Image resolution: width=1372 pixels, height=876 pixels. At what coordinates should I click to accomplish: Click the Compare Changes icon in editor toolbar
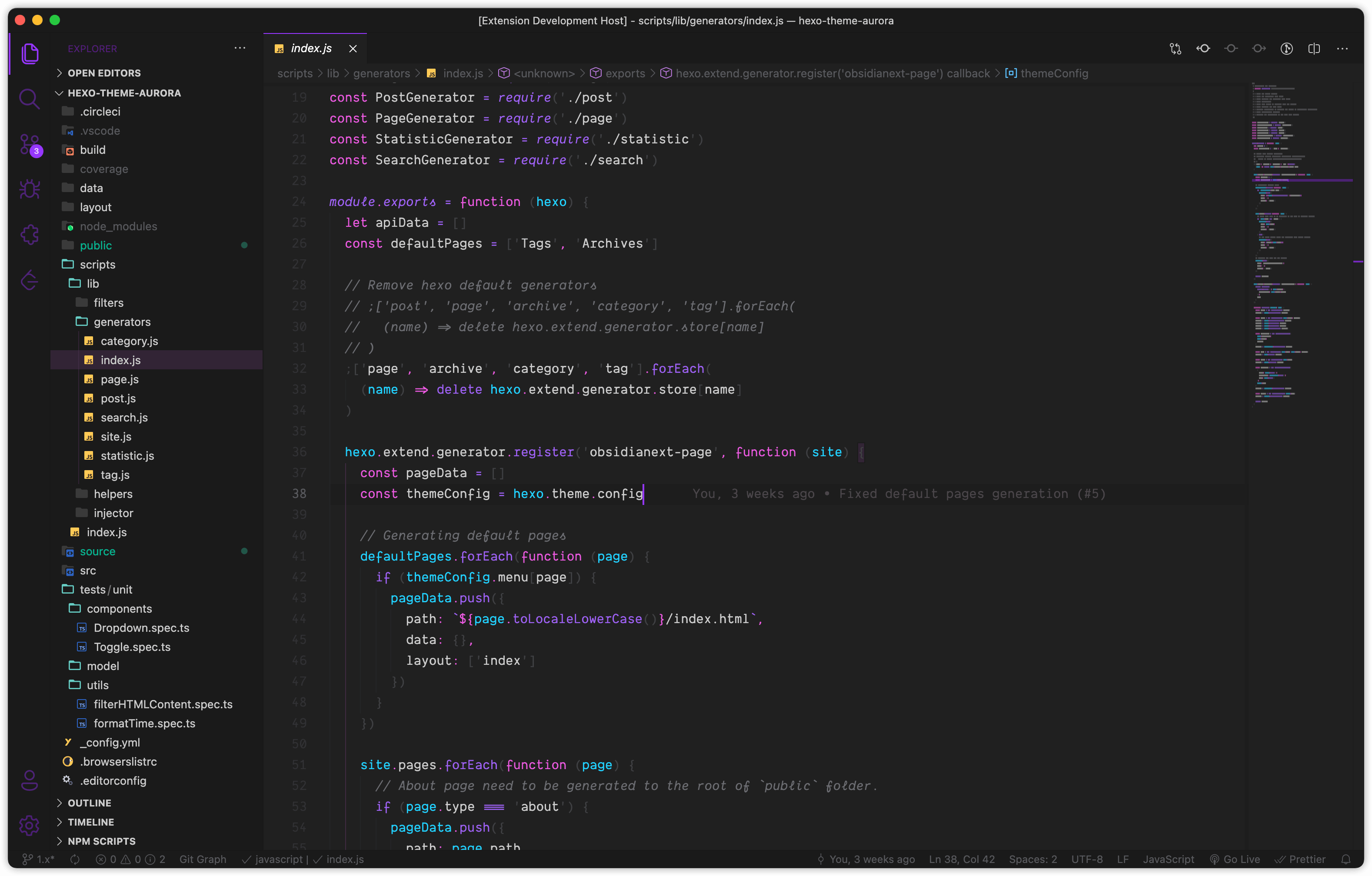pos(1176,49)
